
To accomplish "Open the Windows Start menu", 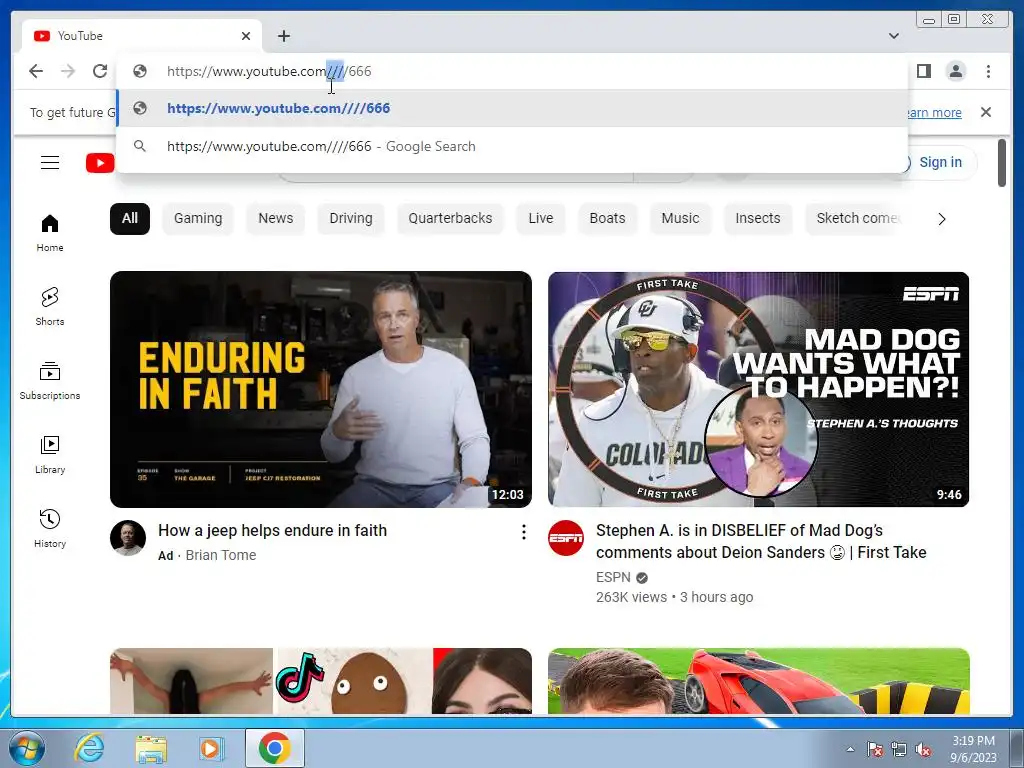I will [x=27, y=748].
